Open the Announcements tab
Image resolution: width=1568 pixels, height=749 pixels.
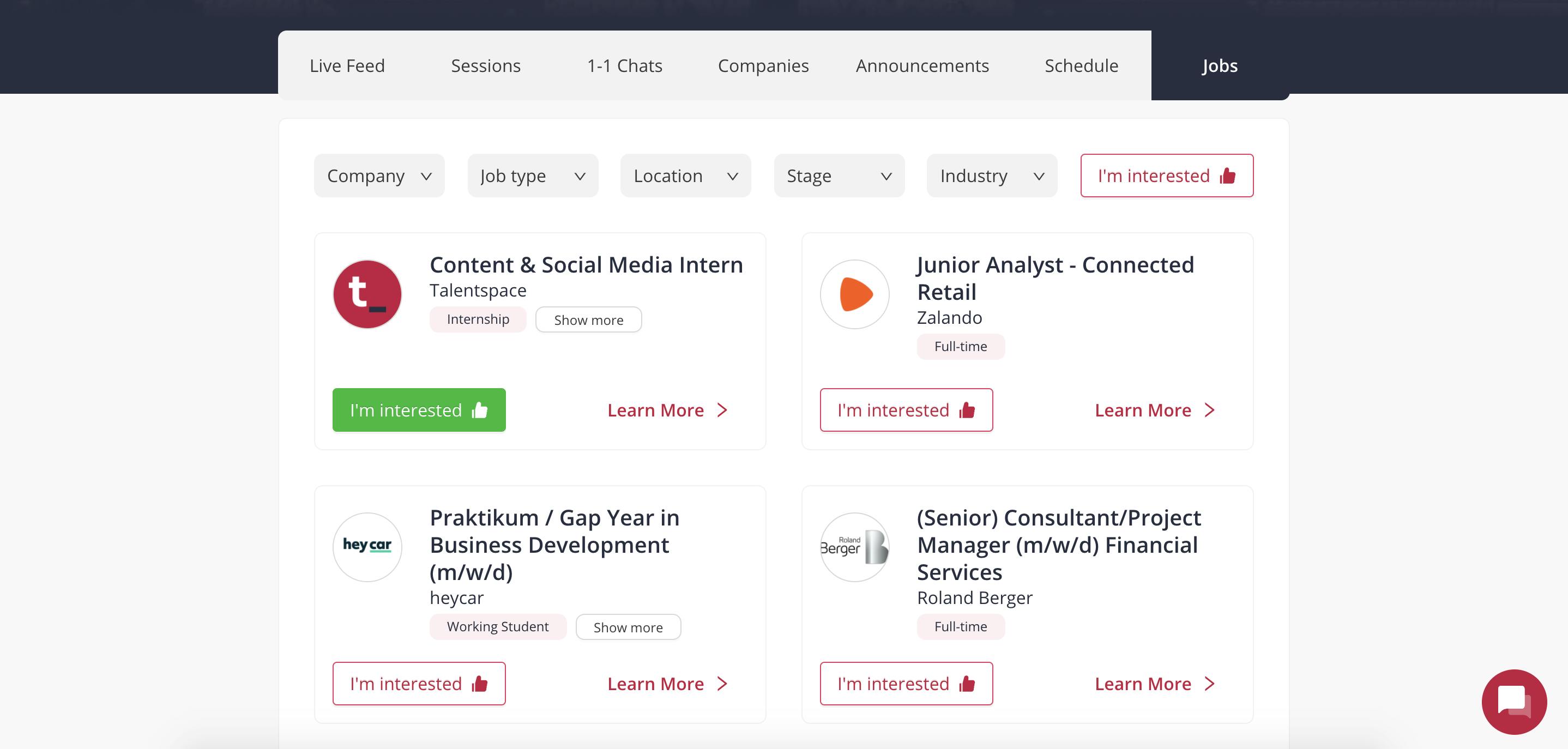click(x=922, y=66)
